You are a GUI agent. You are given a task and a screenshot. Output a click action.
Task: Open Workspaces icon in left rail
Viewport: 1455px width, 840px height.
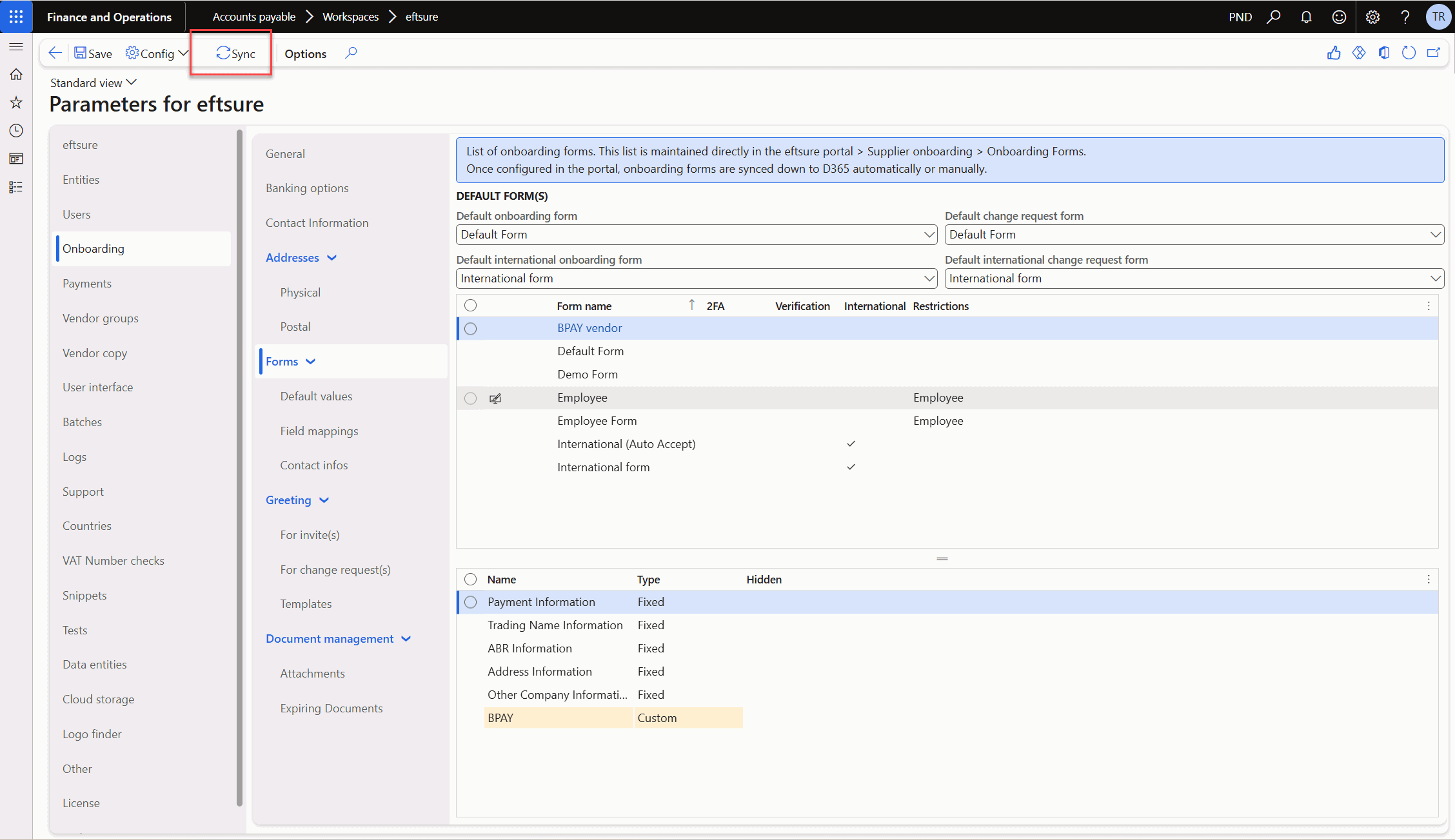tap(16, 159)
